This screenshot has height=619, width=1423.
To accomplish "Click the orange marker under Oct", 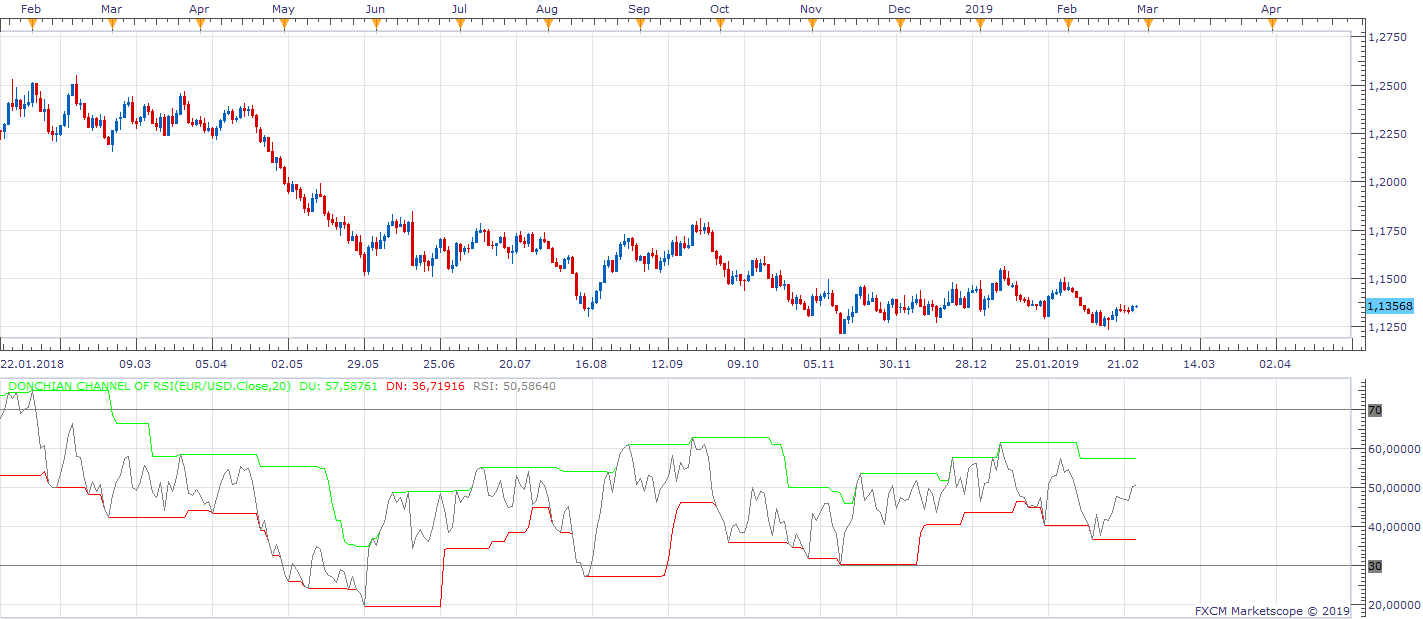I will click(719, 25).
